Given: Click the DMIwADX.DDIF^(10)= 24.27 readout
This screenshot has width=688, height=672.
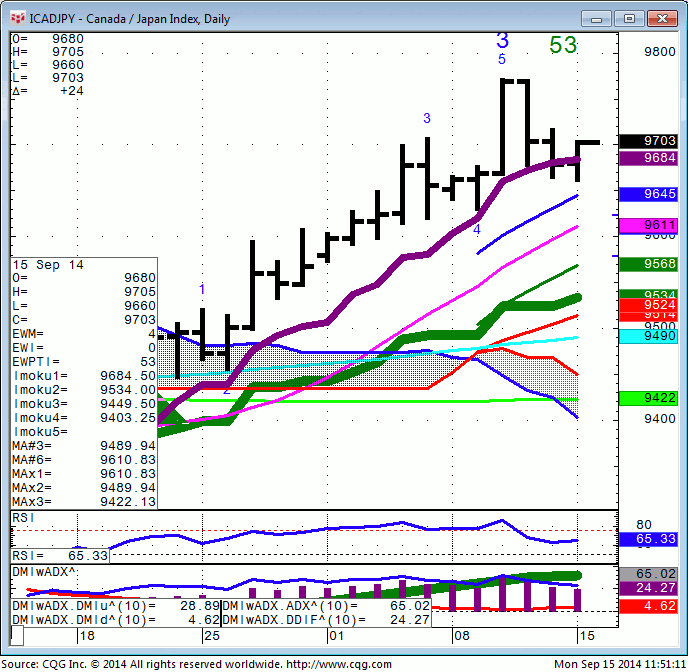Looking at the screenshot, I should [x=326, y=620].
